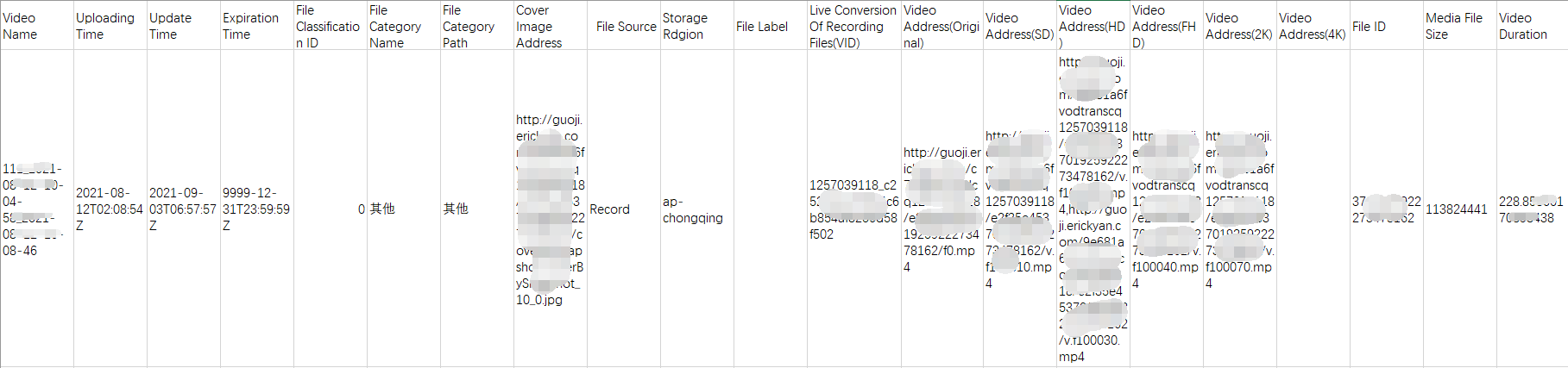The width and height of the screenshot is (1568, 368).
Task: Click the Update Time column header
Action: [x=184, y=26]
